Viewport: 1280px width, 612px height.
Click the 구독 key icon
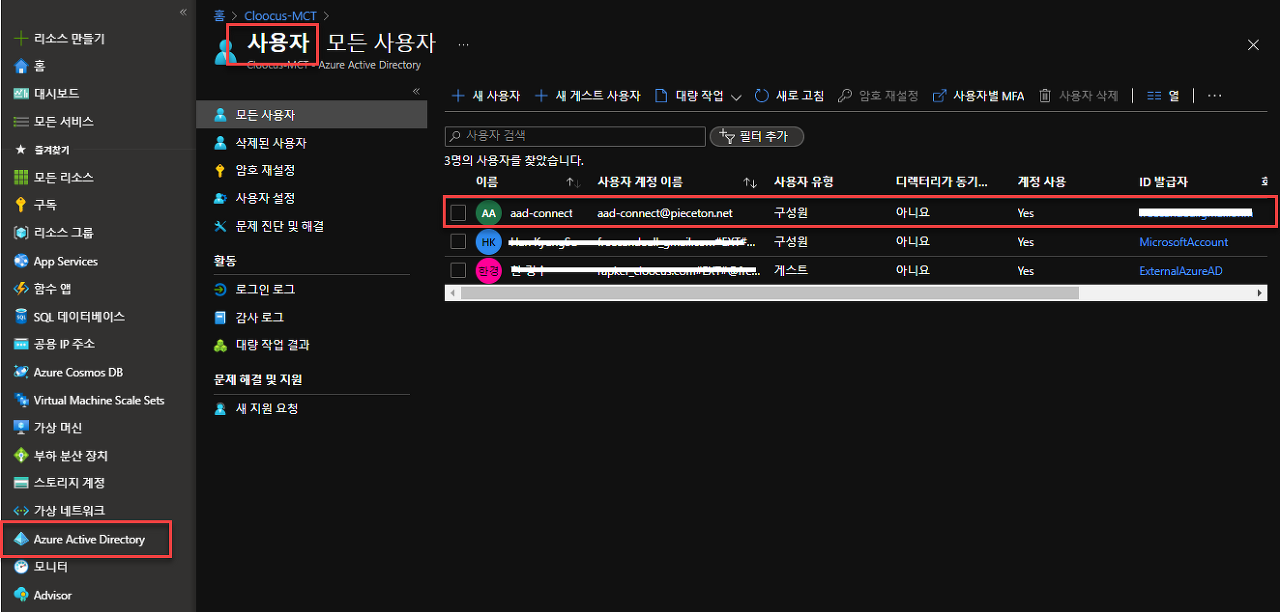[x=21, y=205]
